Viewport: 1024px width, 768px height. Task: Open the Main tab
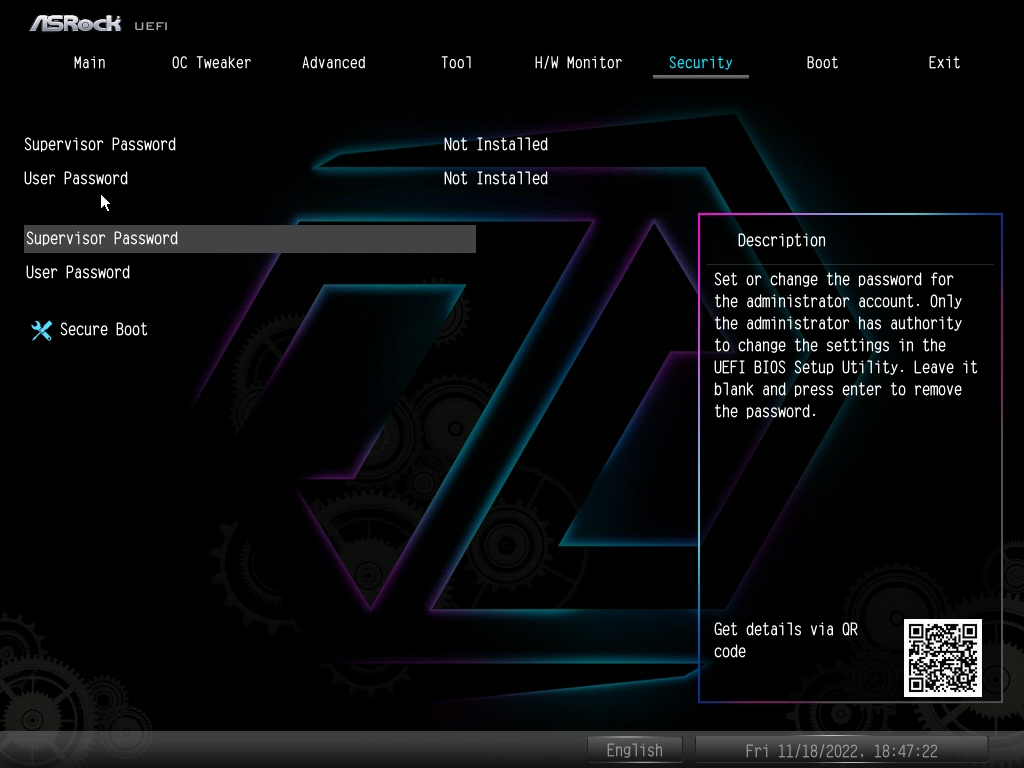[89, 63]
